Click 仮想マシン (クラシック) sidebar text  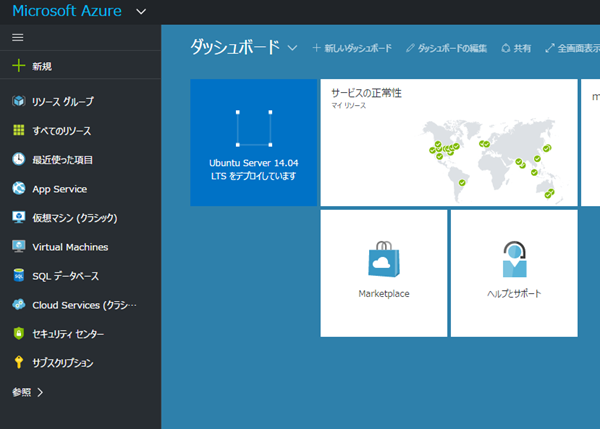click(75, 218)
